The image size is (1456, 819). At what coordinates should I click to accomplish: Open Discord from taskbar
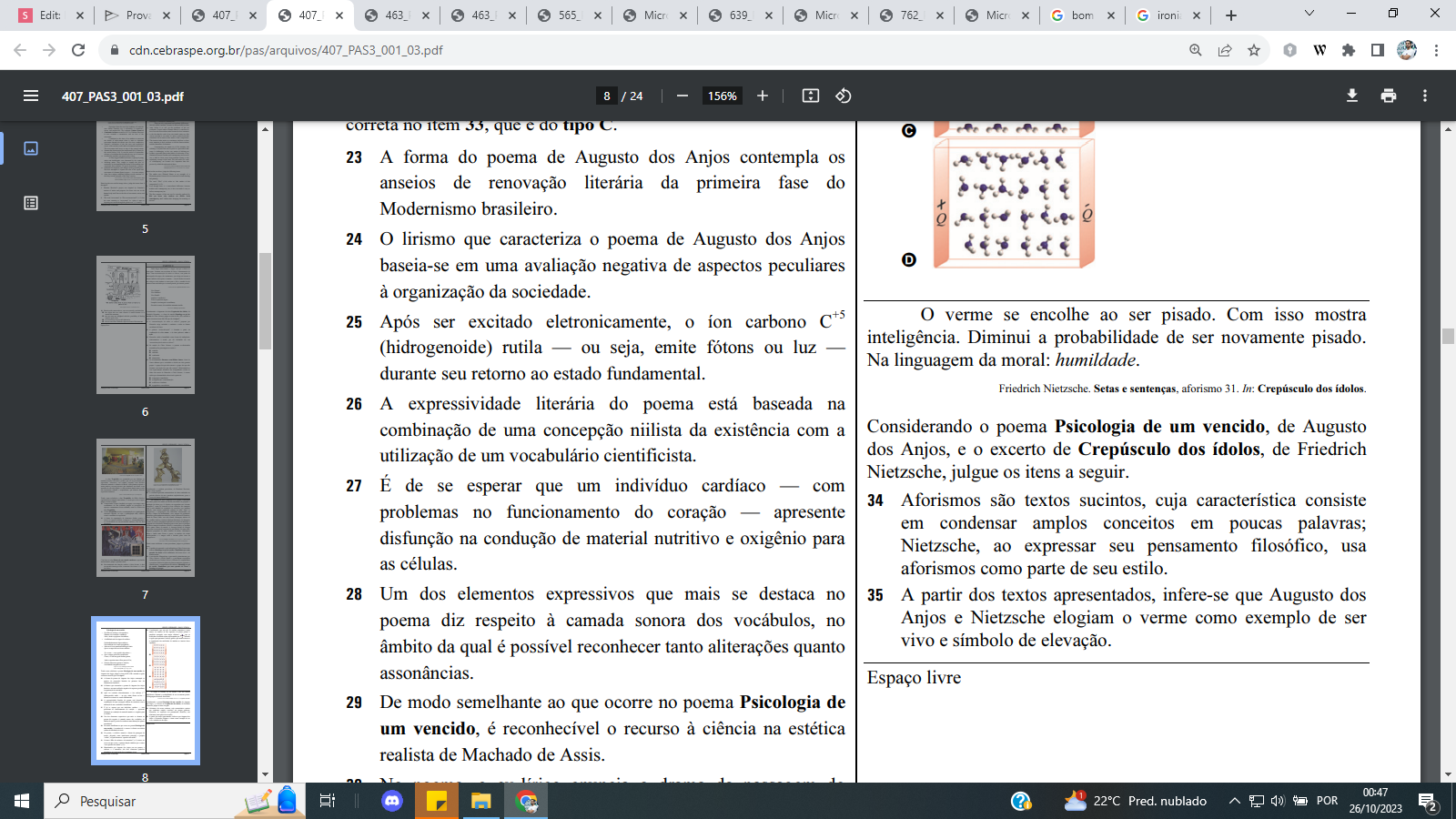(x=392, y=801)
